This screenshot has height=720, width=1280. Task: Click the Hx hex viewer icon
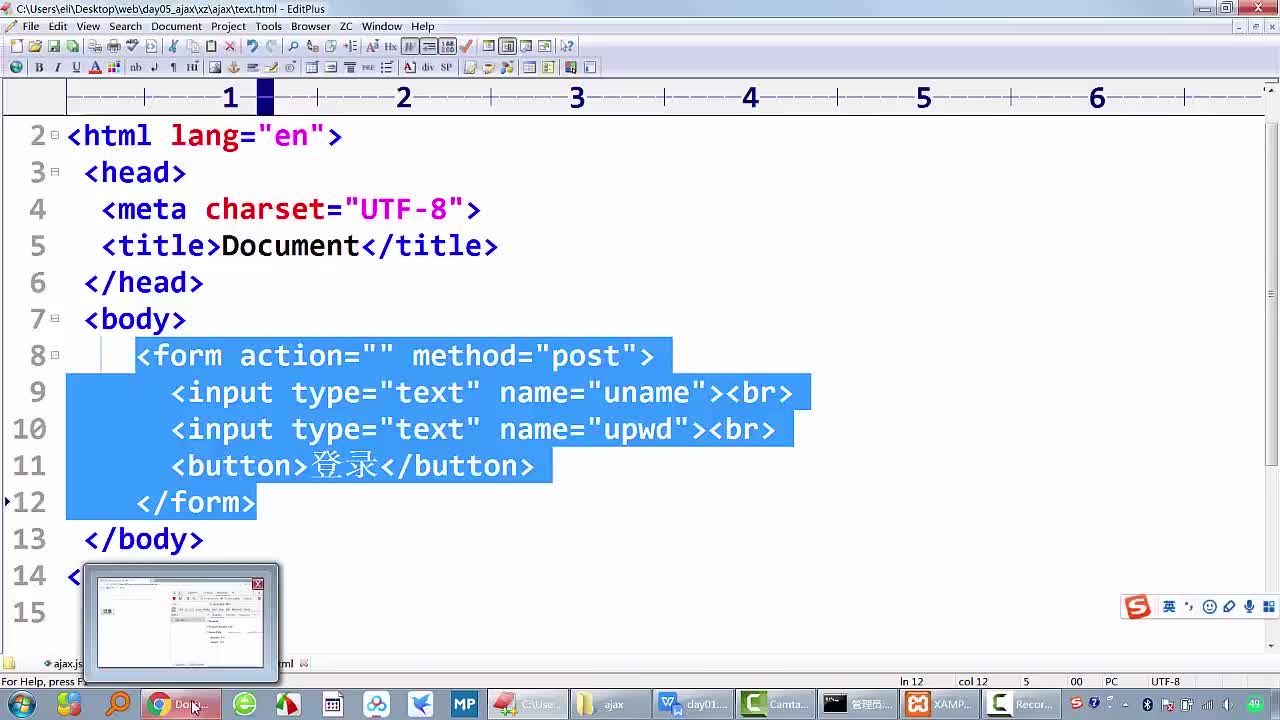coord(391,46)
